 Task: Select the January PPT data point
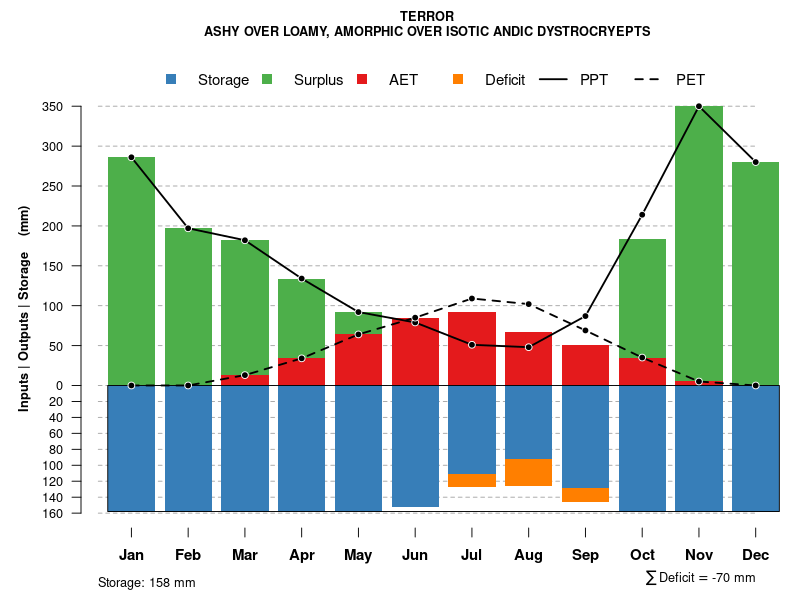131,158
